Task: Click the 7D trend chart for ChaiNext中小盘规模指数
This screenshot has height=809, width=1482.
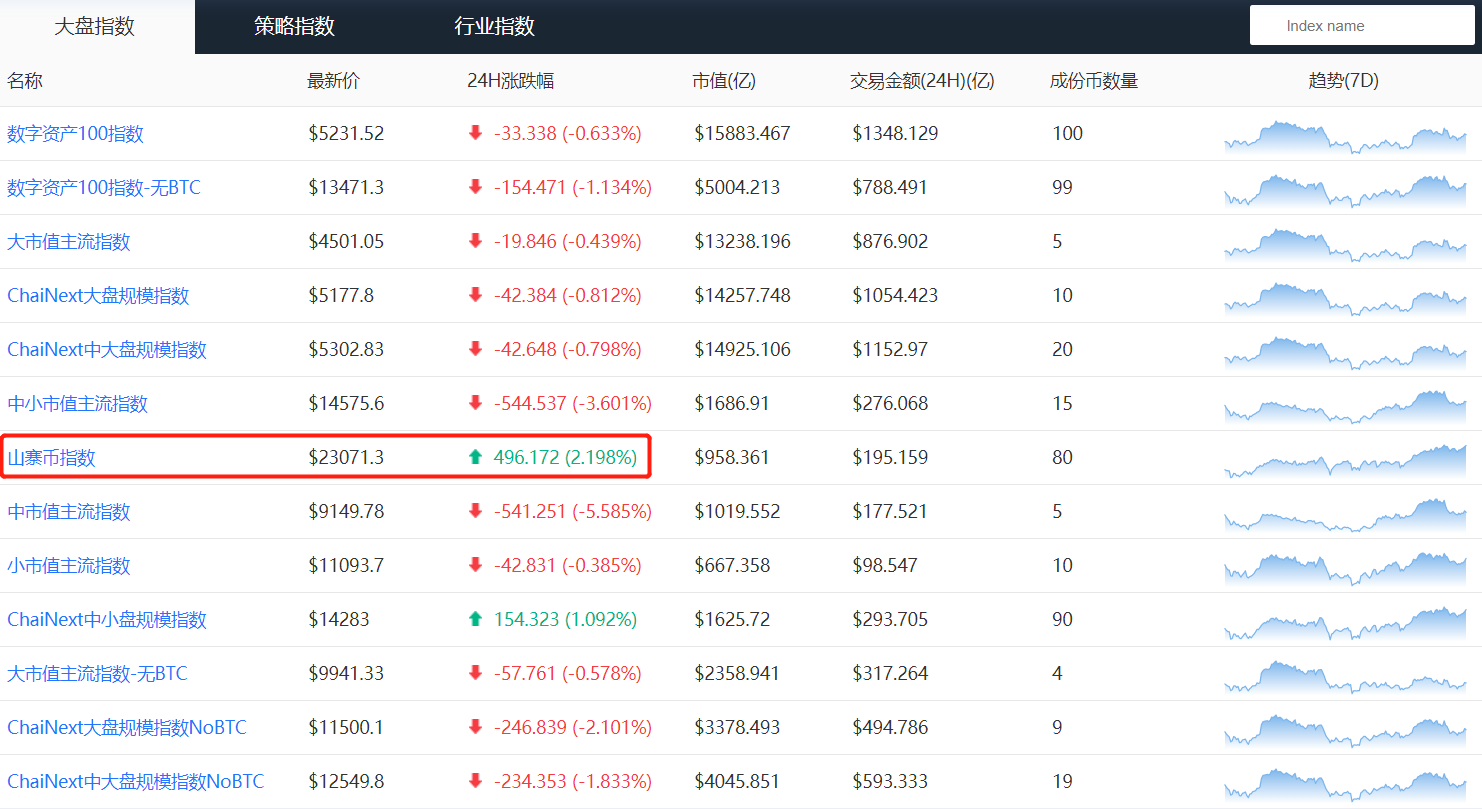Action: 1345,623
